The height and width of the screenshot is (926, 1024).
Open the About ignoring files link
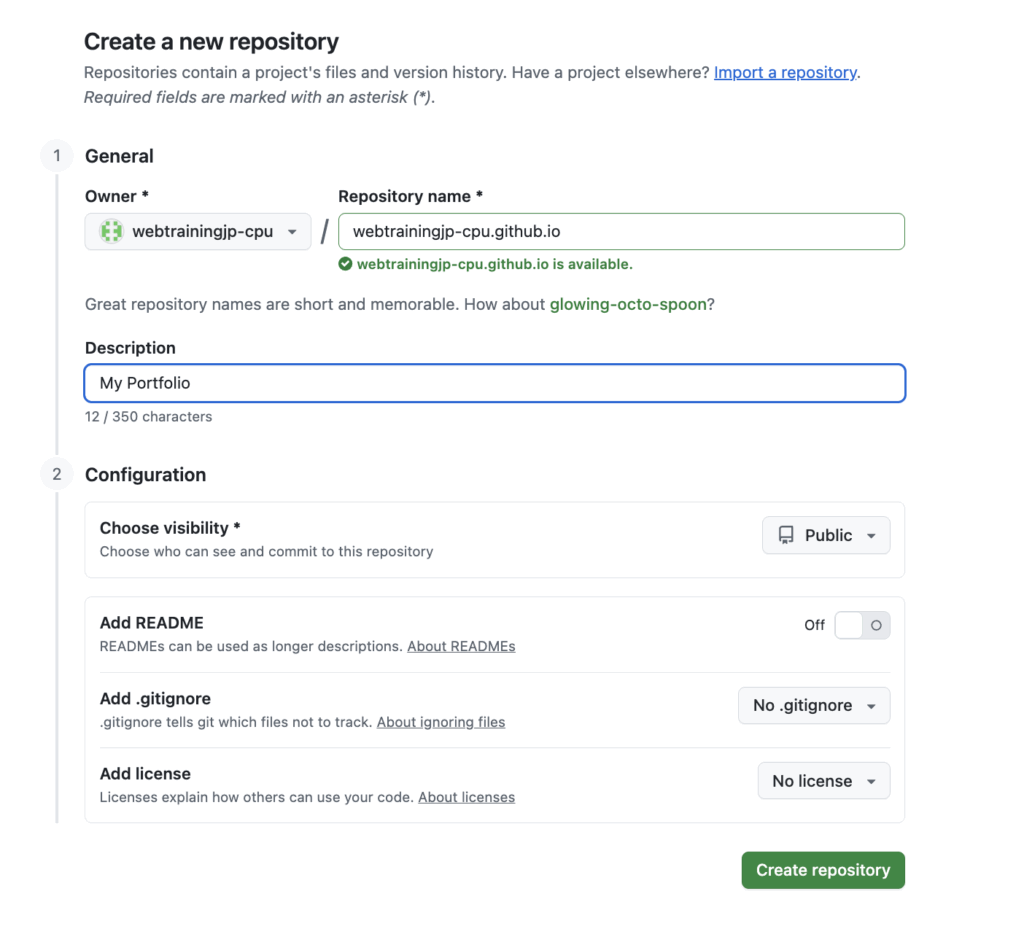[x=441, y=722]
